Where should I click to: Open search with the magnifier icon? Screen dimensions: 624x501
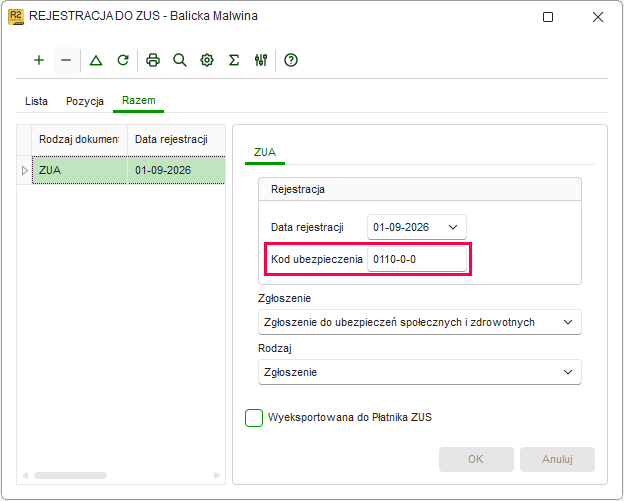180,60
